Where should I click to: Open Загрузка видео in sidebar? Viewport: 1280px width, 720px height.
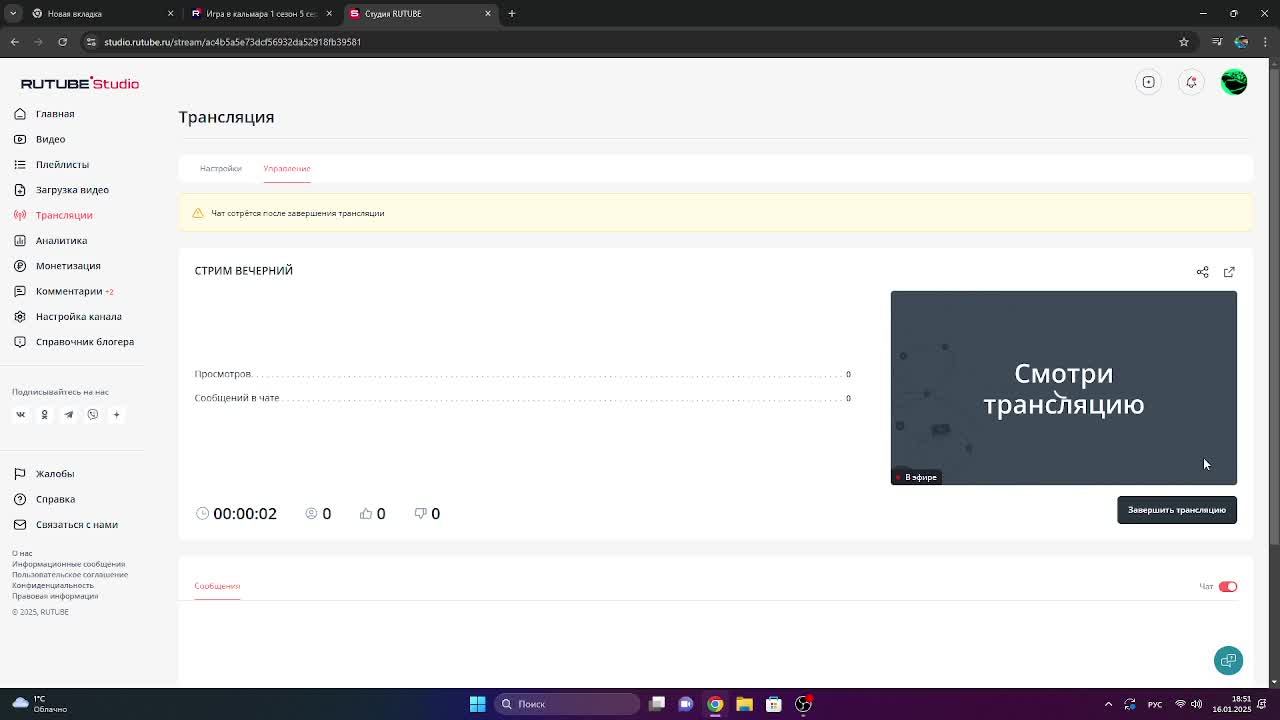(72, 190)
